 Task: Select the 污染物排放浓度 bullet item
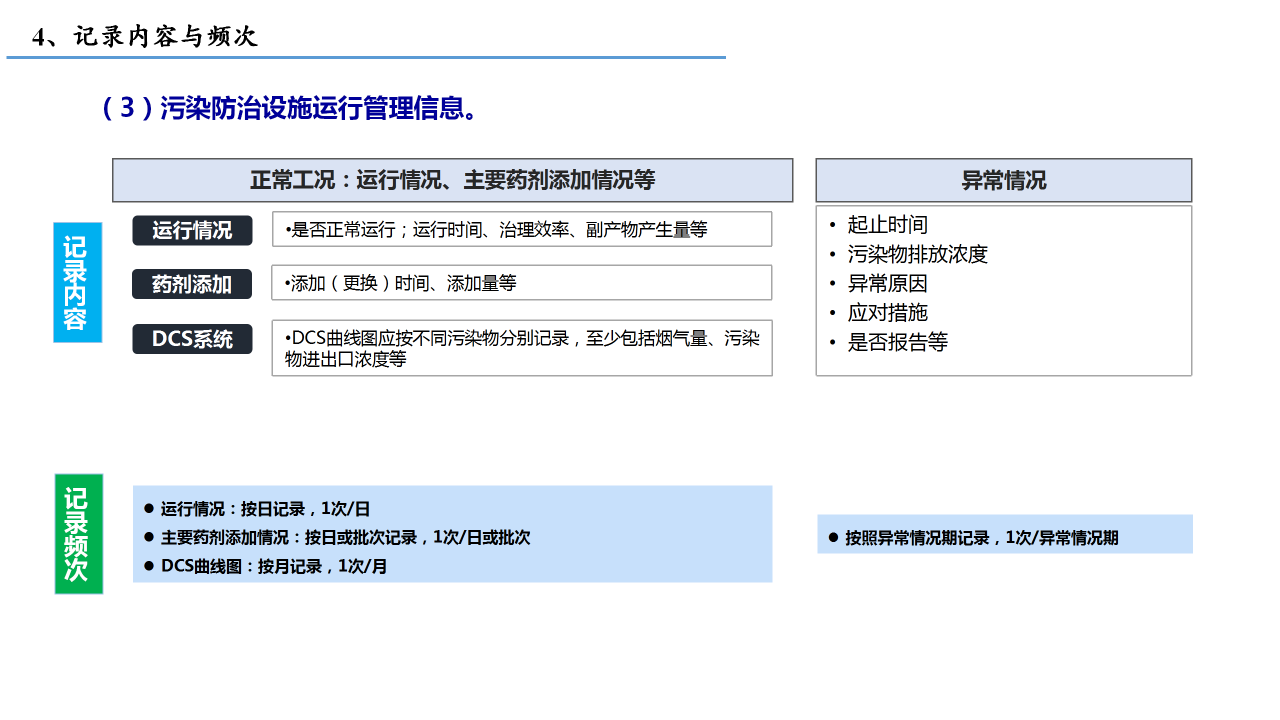(x=917, y=254)
